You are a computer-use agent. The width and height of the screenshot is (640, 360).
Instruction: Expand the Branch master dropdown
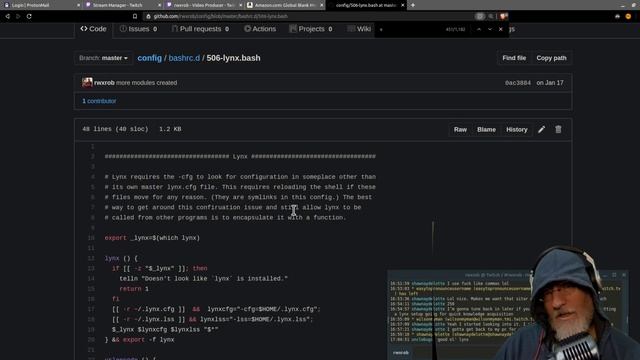pyautogui.click(x=103, y=58)
